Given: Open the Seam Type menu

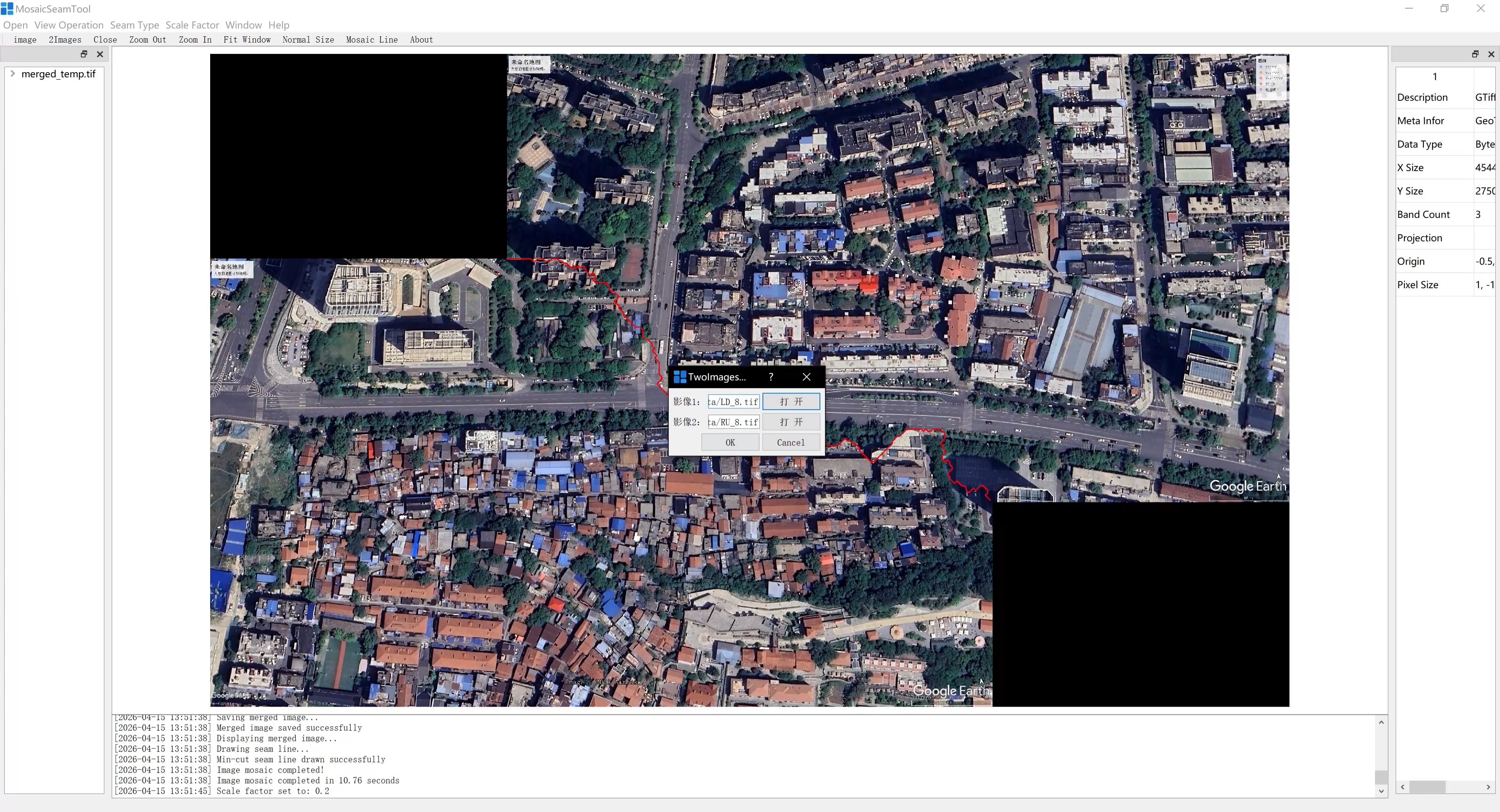Looking at the screenshot, I should click(x=134, y=25).
